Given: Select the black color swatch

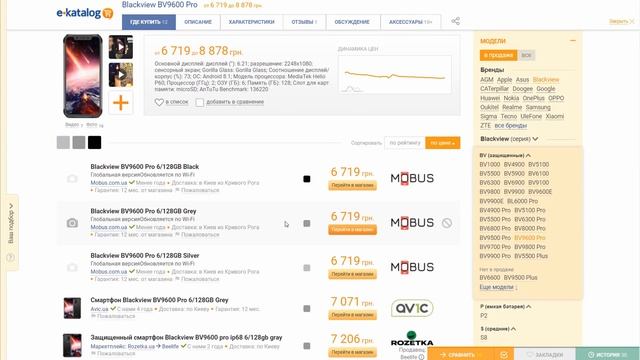Looking at the screenshot, I should [x=94, y=142].
